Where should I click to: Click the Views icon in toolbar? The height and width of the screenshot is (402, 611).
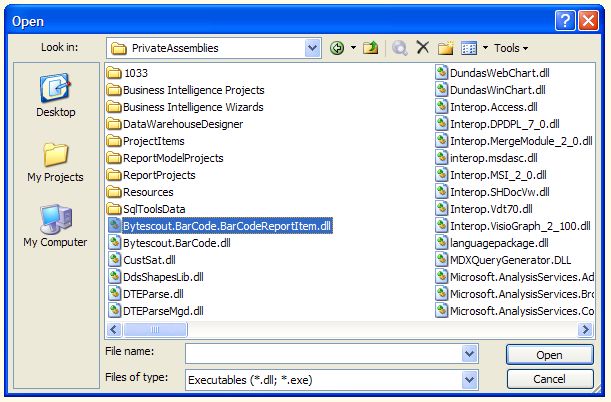469,48
